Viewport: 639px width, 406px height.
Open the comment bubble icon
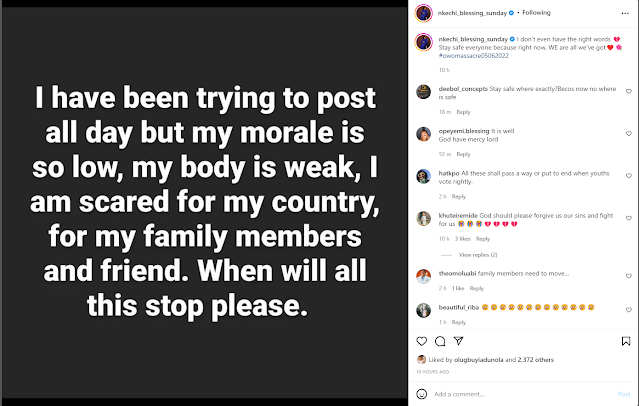(x=442, y=342)
